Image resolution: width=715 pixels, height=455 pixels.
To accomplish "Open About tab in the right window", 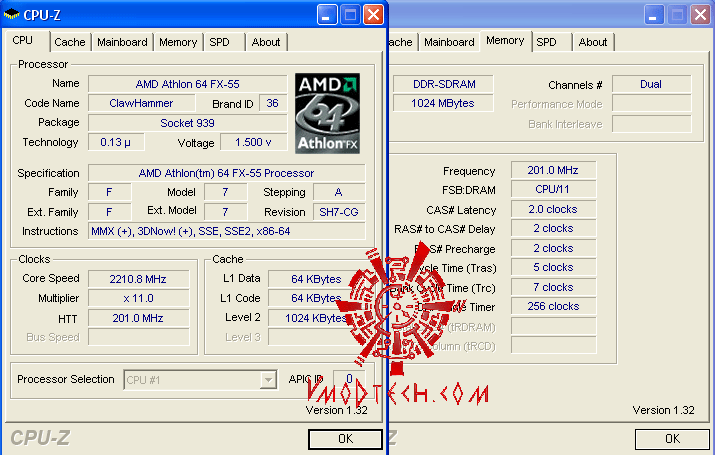I will (593, 42).
